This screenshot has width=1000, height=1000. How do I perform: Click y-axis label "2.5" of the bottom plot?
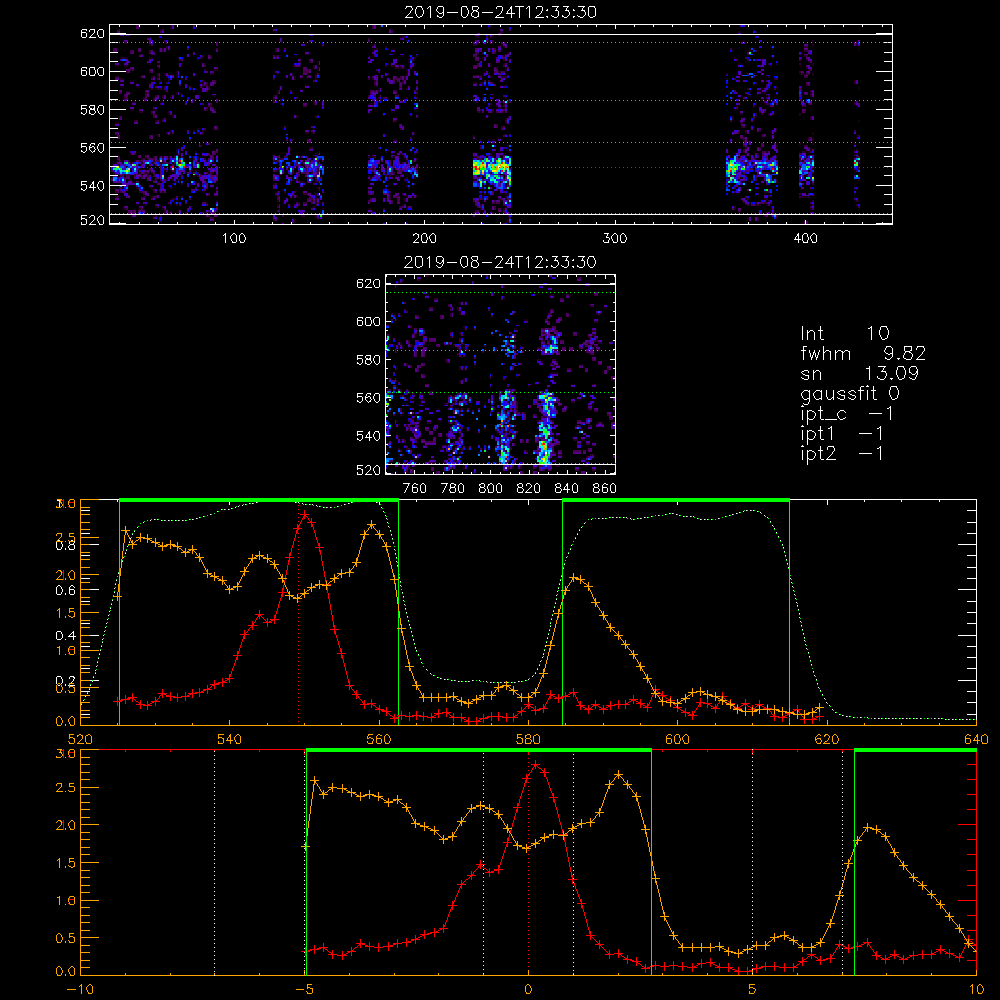click(x=66, y=788)
